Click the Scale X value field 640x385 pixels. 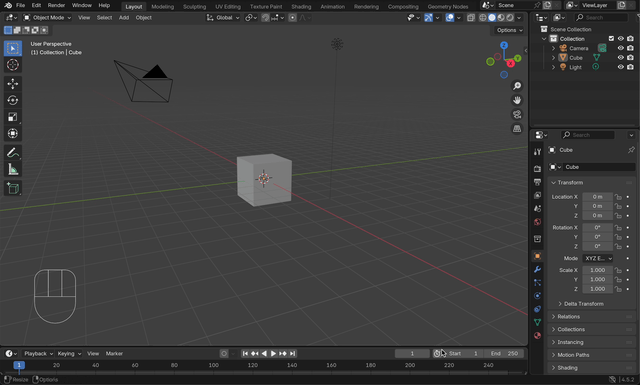[598, 270]
